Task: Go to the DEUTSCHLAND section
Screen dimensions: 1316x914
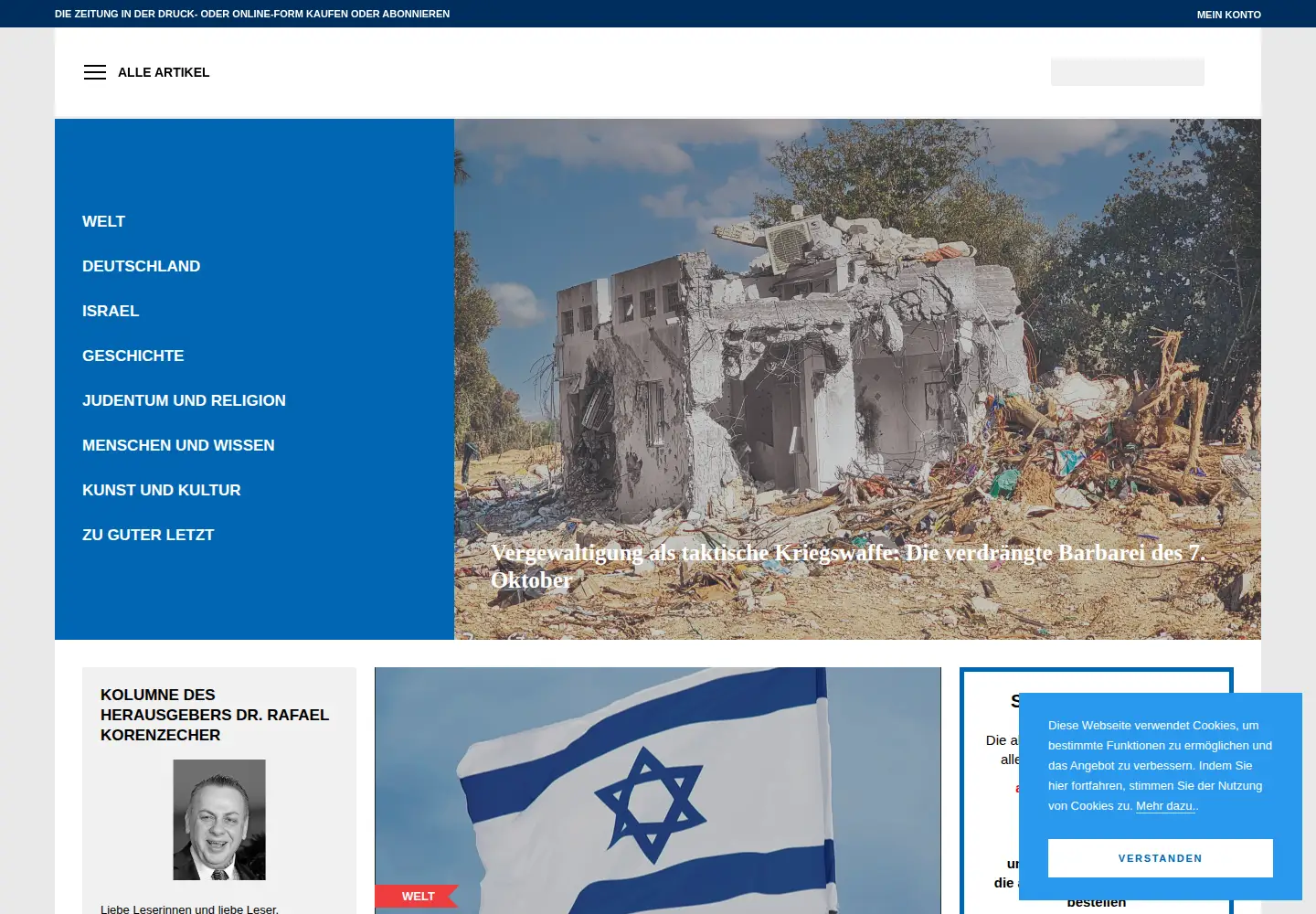Action: (141, 266)
